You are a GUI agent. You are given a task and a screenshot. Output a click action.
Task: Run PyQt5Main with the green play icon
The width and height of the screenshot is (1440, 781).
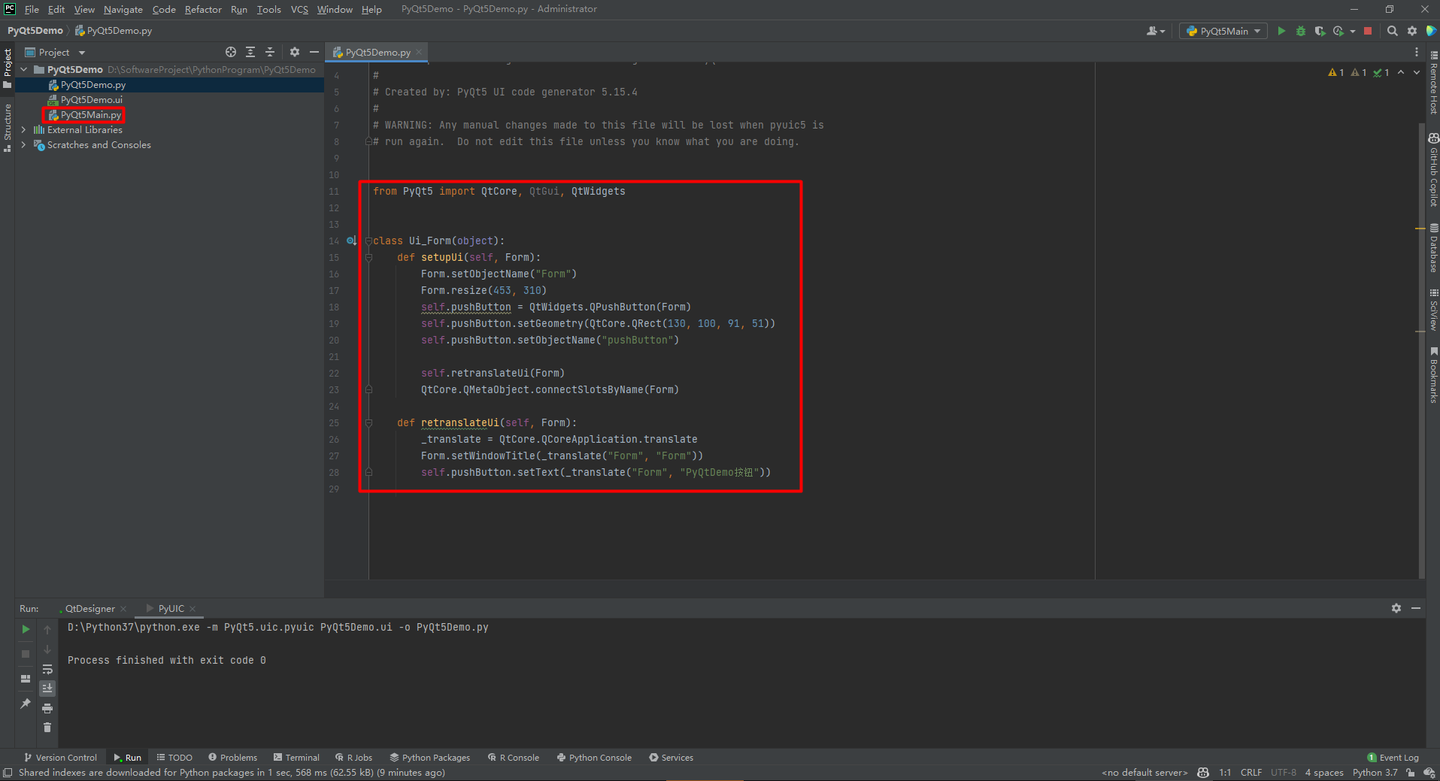point(1281,31)
